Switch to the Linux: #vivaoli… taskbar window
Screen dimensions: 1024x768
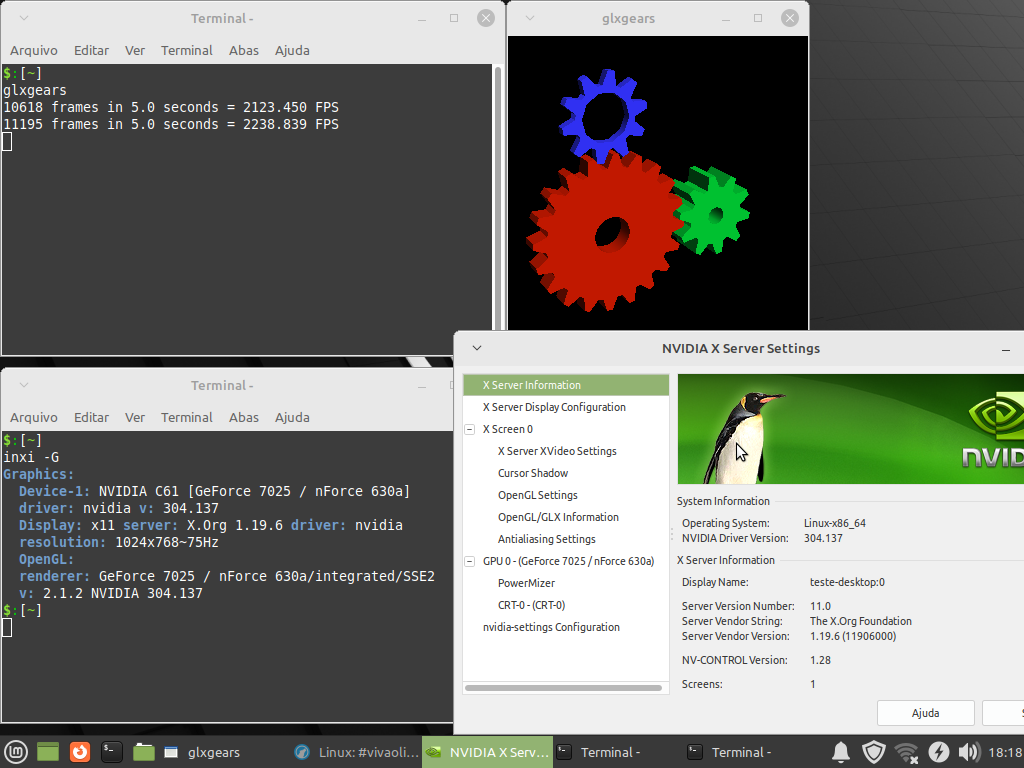coord(356,752)
